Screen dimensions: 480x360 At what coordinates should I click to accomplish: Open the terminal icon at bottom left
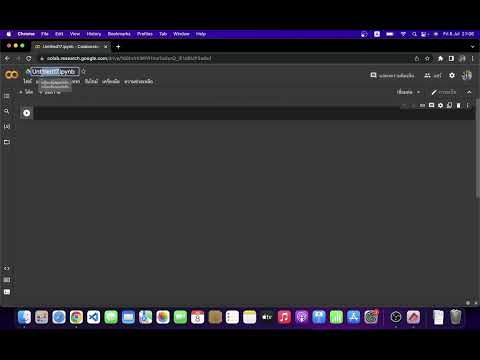[x=7, y=292]
